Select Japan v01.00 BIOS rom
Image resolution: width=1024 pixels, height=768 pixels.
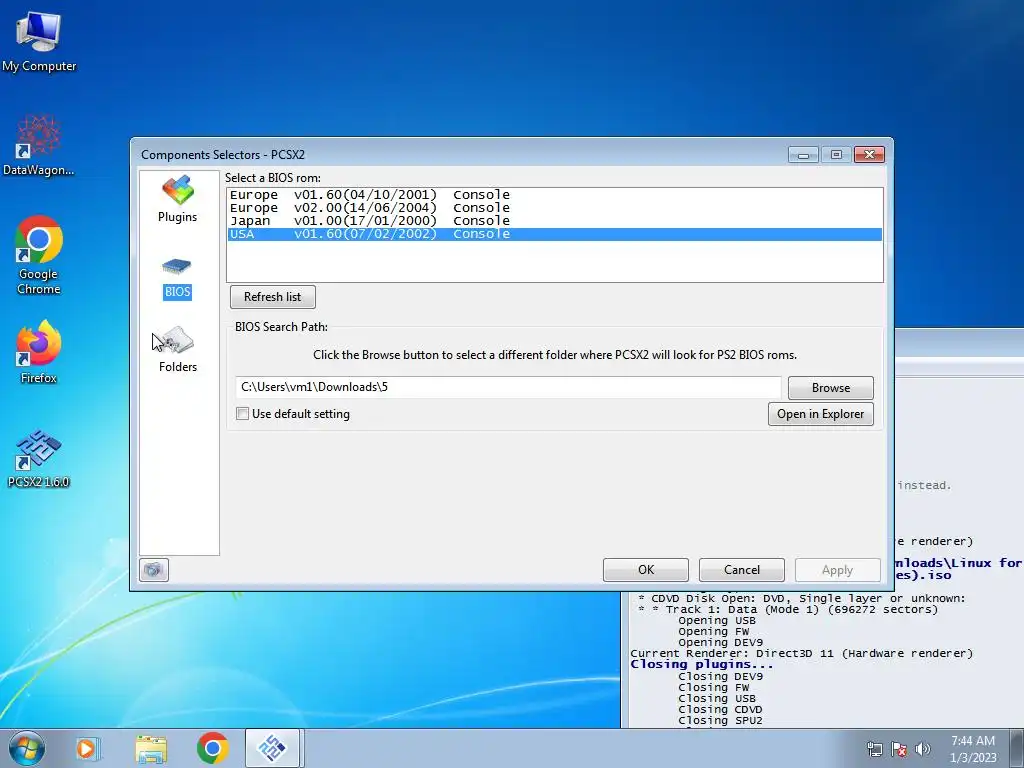554,221
